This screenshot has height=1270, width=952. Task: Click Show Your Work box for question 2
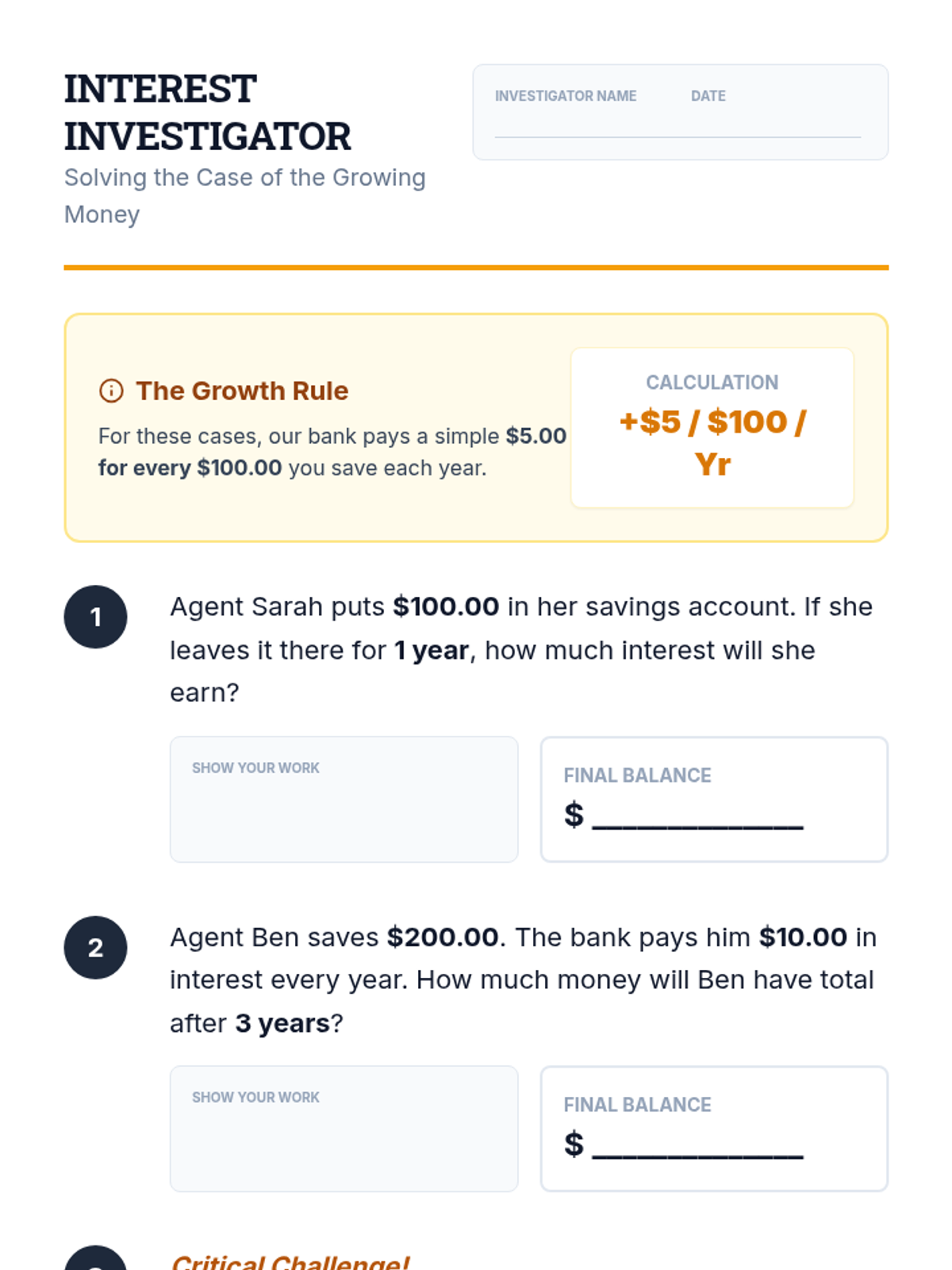click(x=344, y=1129)
